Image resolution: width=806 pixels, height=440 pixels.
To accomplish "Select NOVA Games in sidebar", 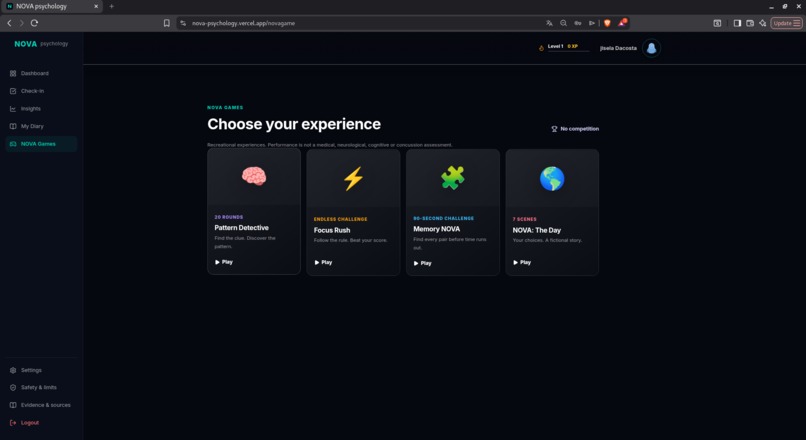I will click(41, 144).
